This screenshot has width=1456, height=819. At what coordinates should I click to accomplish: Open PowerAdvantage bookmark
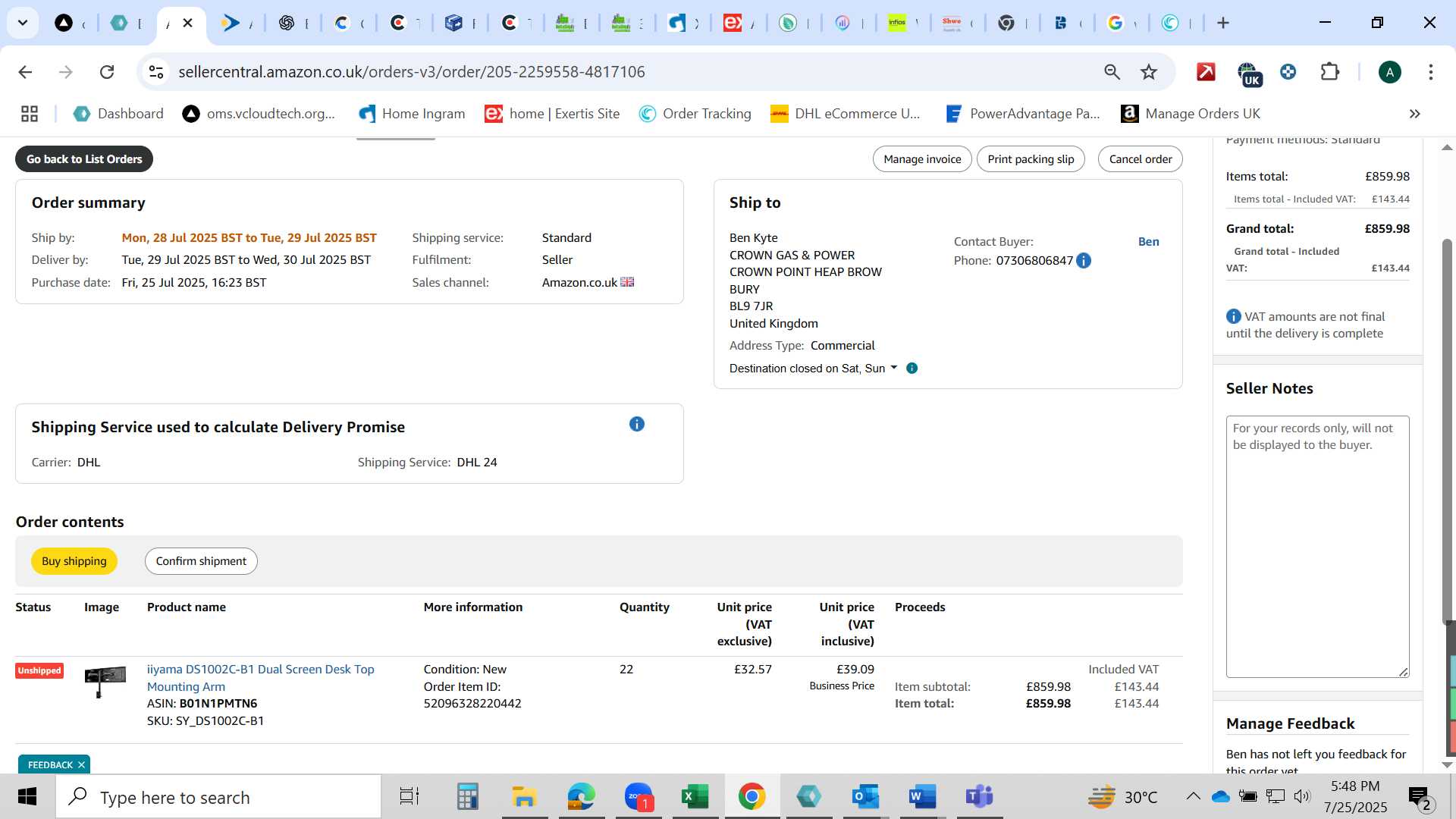click(1023, 114)
